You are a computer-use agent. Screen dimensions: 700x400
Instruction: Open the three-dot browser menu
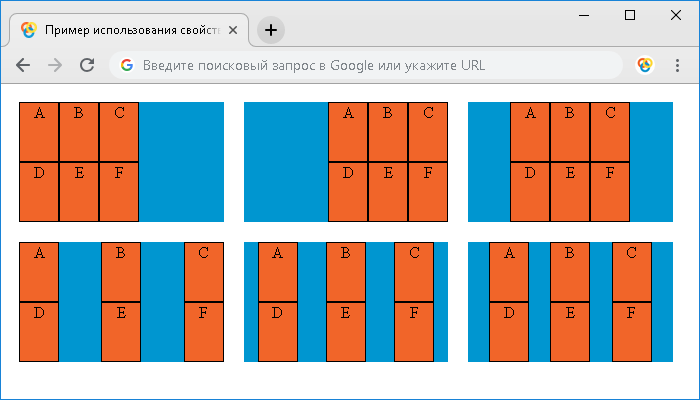click(x=677, y=65)
